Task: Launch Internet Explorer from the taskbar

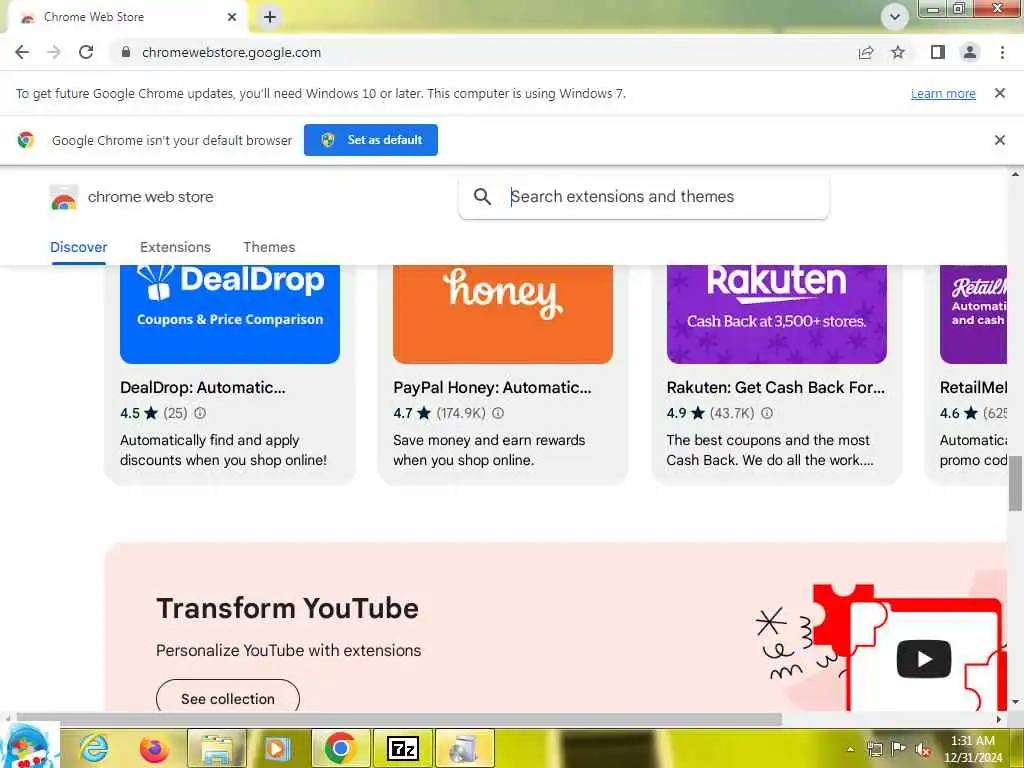Action: tap(93, 748)
